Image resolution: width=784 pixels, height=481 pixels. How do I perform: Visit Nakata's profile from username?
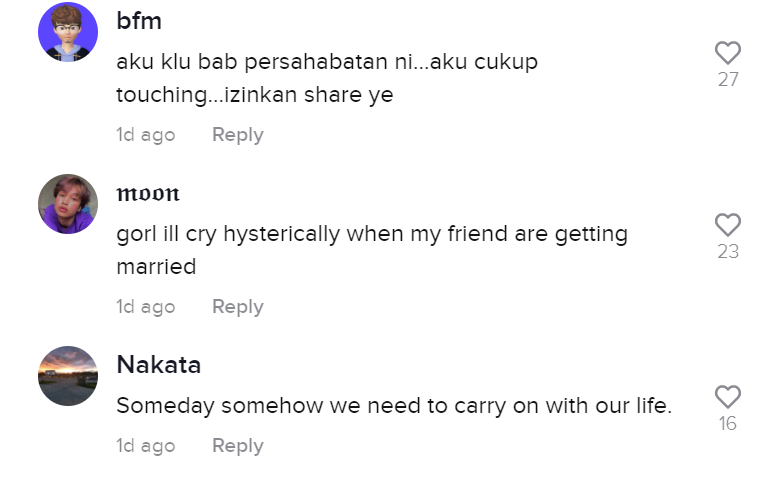[159, 365]
